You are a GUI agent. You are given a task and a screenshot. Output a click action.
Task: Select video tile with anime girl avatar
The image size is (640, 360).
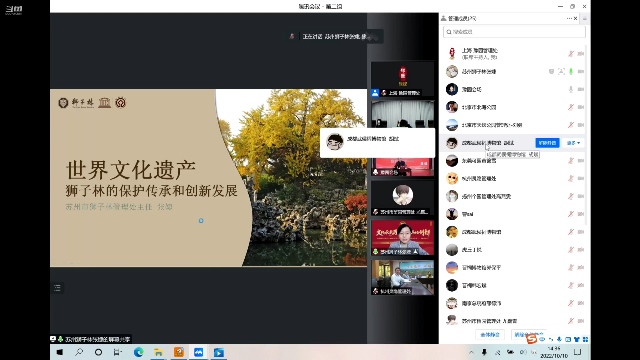pos(402,198)
